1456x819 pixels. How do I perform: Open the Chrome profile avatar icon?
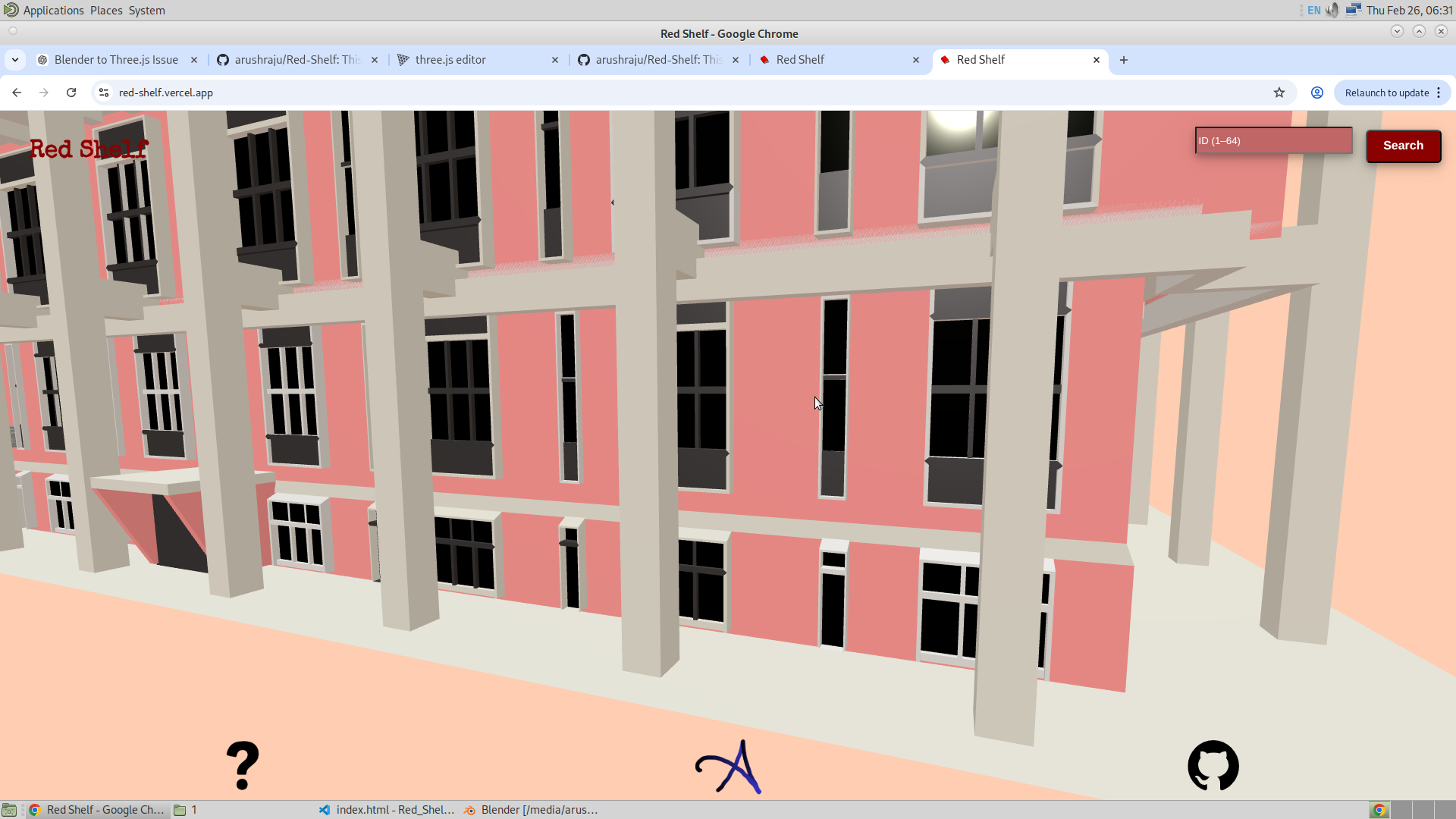coord(1316,92)
